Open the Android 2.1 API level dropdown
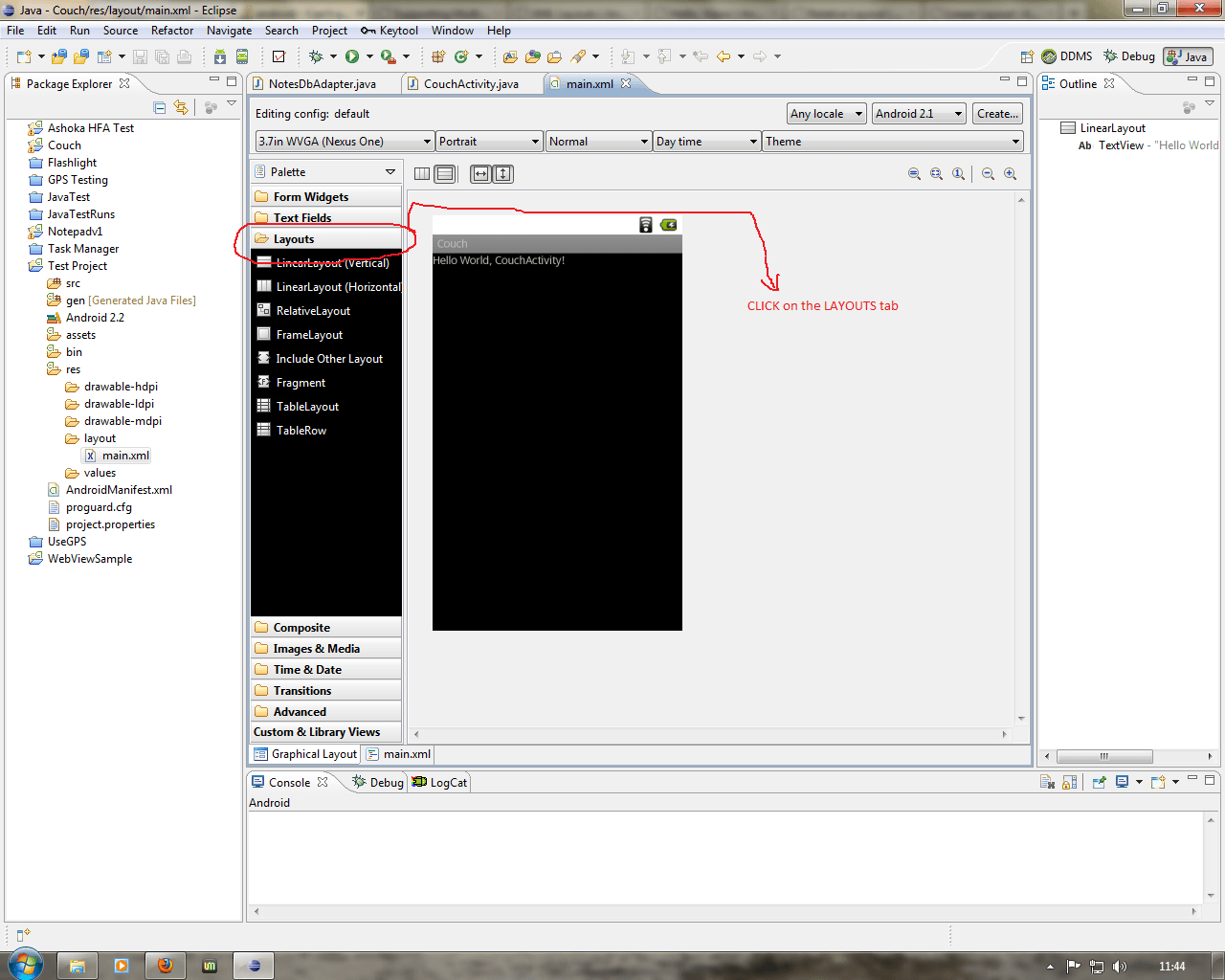The width and height of the screenshot is (1225, 980). [917, 113]
